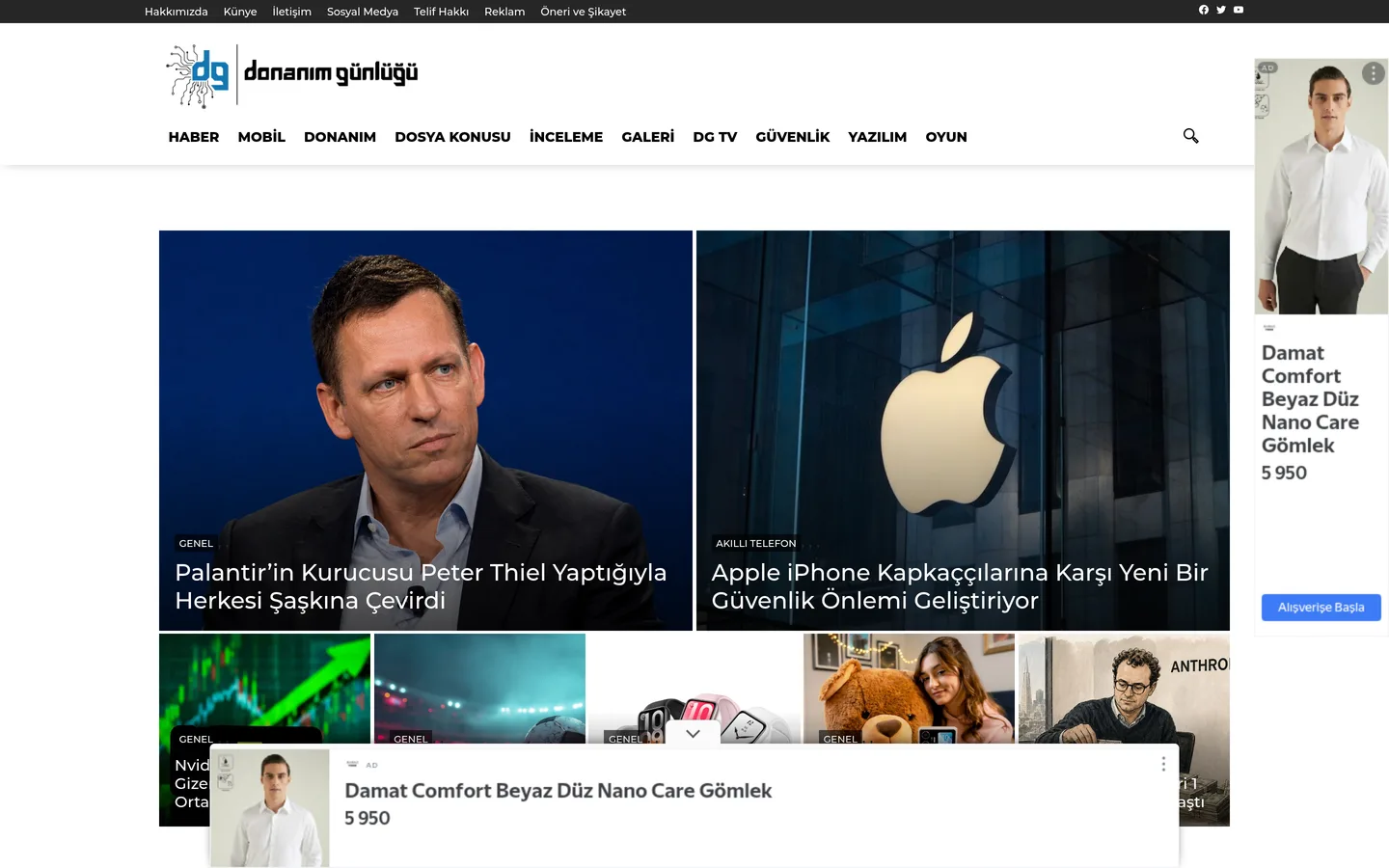The width and height of the screenshot is (1389, 868).
Task: Click the Alışverişe Başla ad button
Action: 1321,607
